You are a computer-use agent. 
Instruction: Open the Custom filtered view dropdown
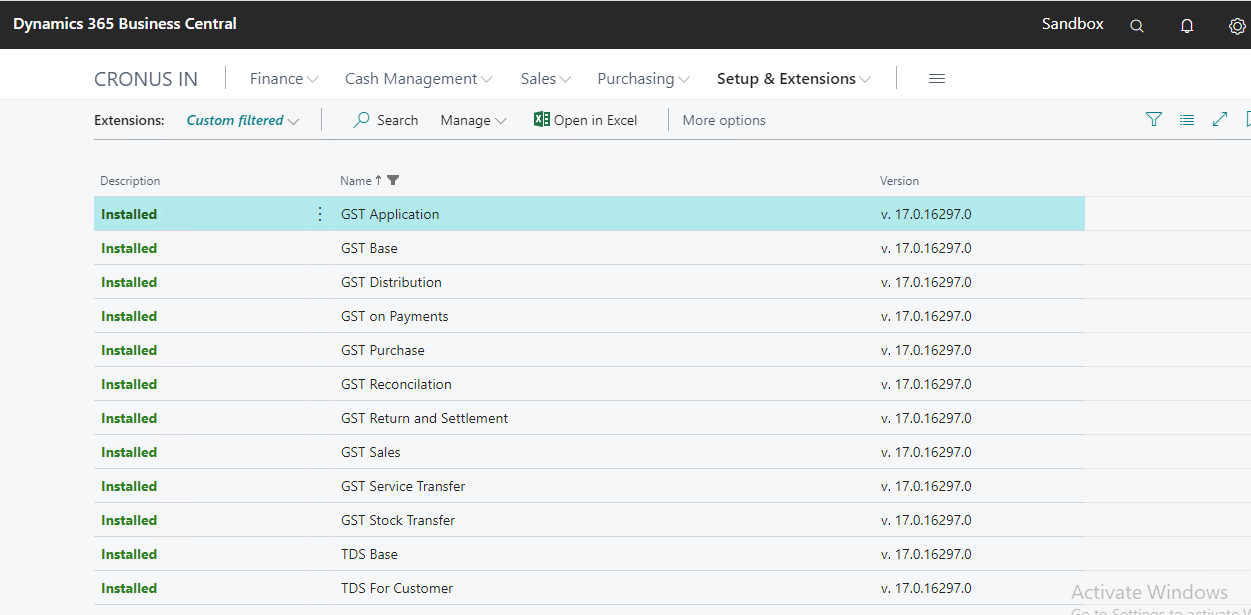pyautogui.click(x=243, y=120)
